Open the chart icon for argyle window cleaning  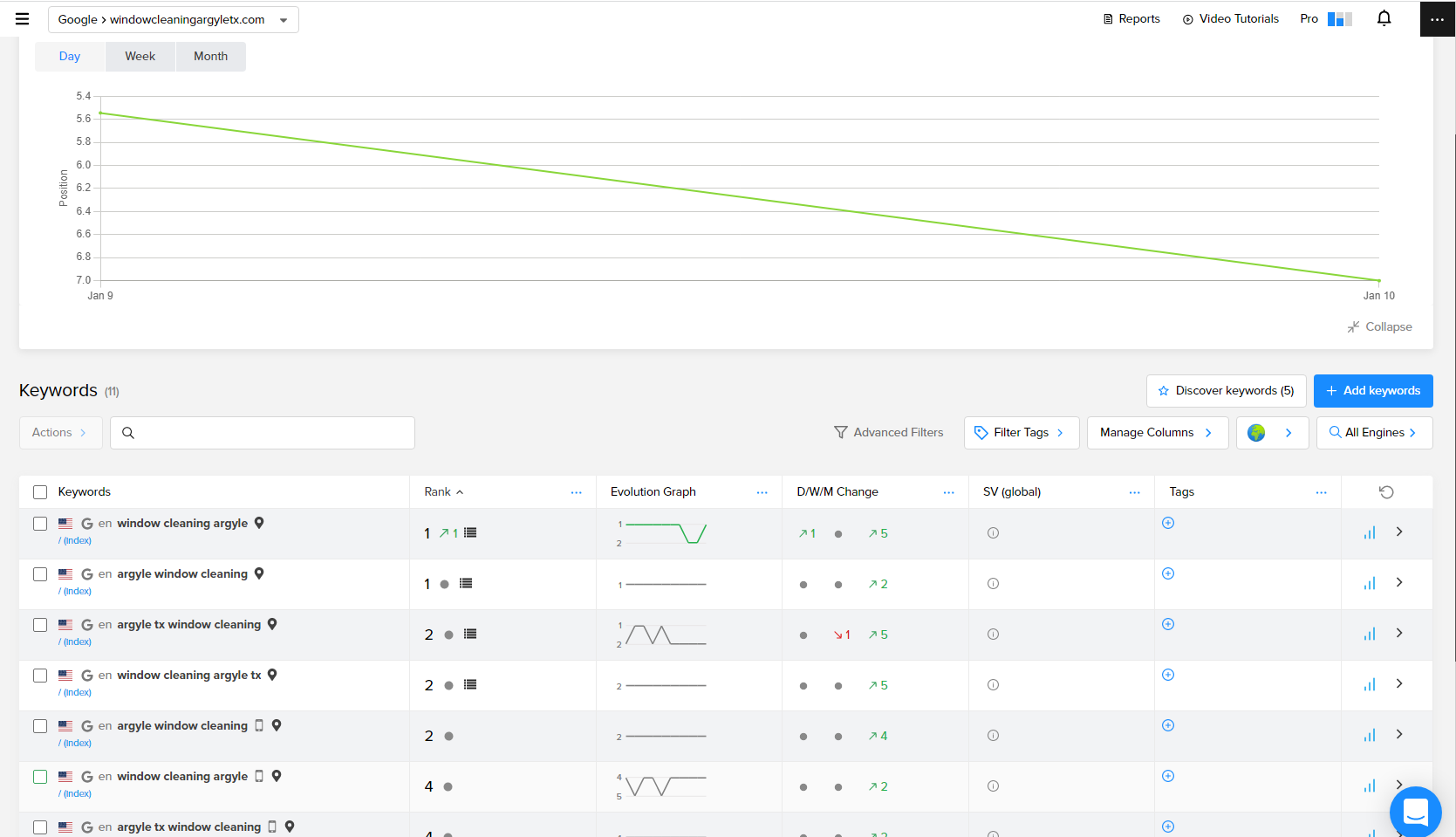1370,583
